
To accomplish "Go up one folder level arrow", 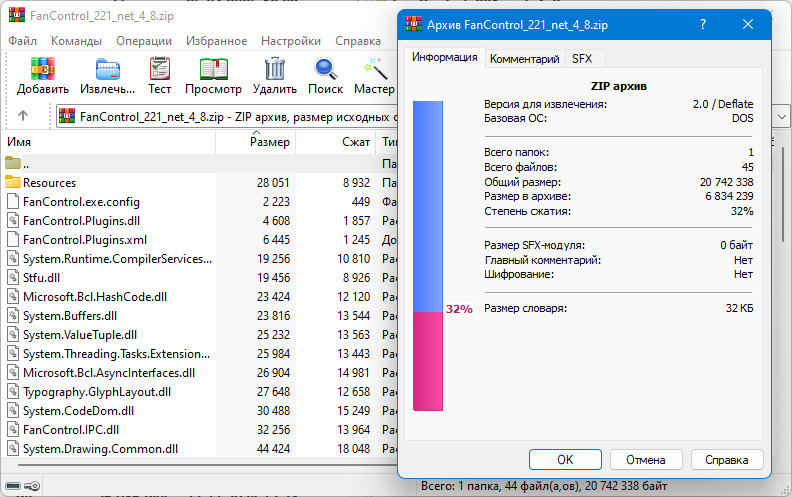I will click(x=23, y=116).
